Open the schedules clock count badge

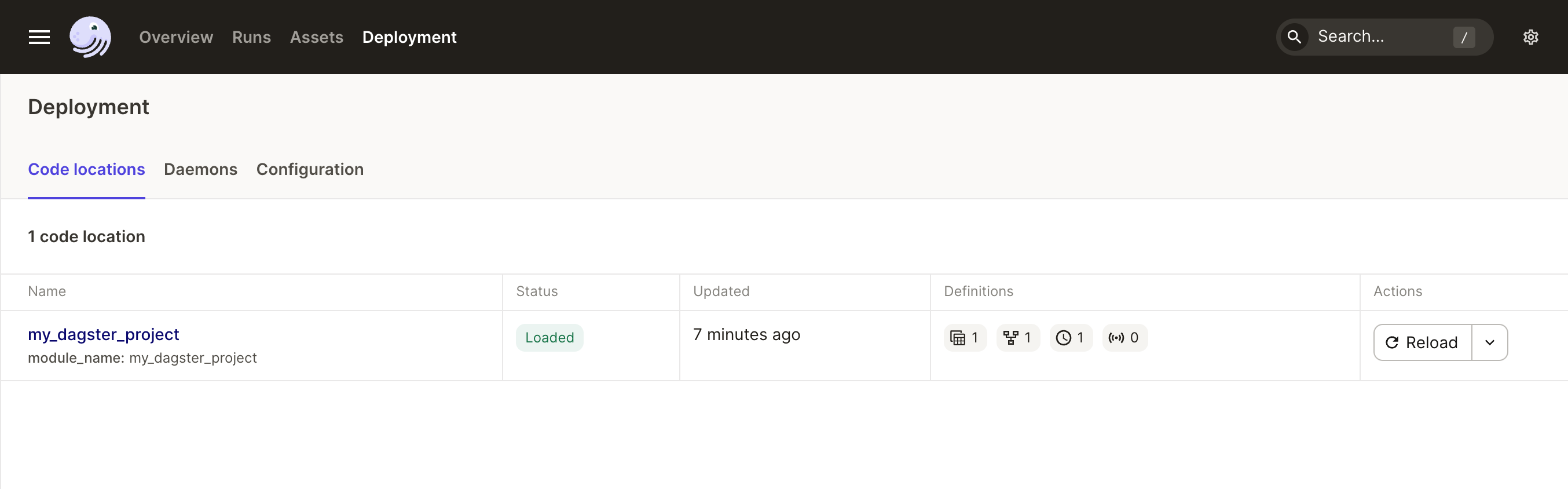(1071, 337)
